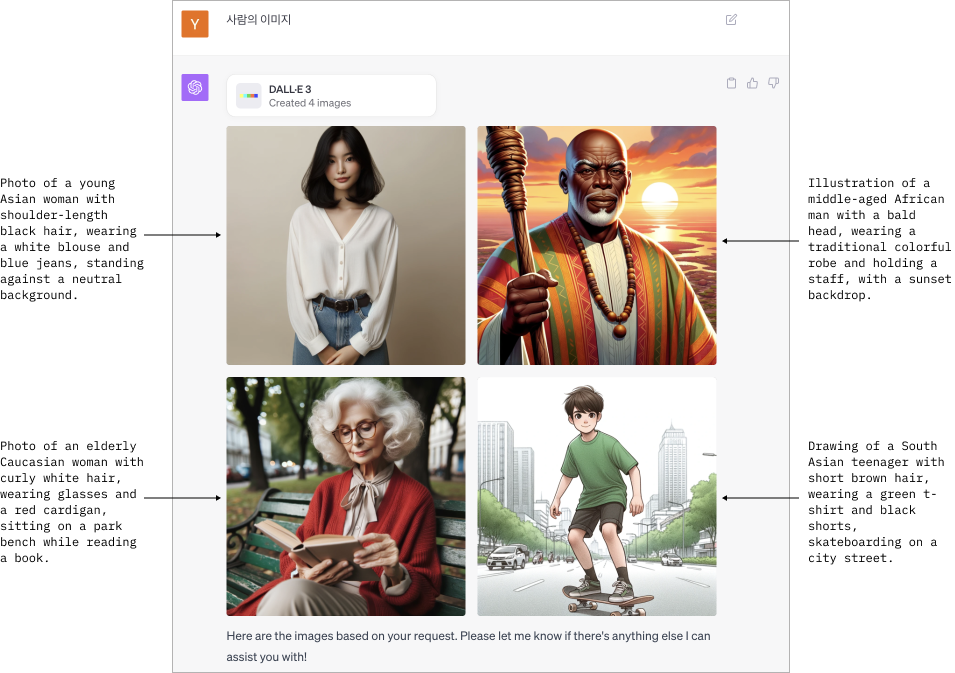Image resolution: width=955 pixels, height=673 pixels.
Task: Open the skateboarding teenager image
Action: (597, 496)
